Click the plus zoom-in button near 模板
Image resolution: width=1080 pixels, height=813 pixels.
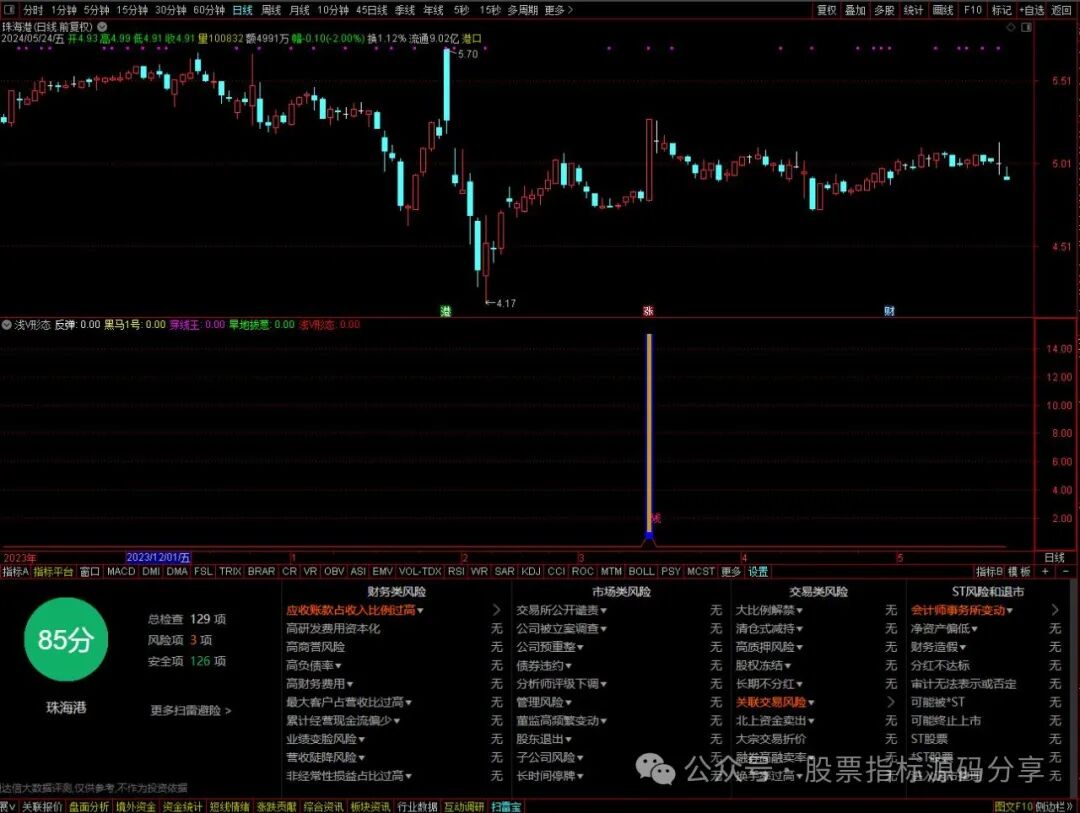(x=1045, y=572)
